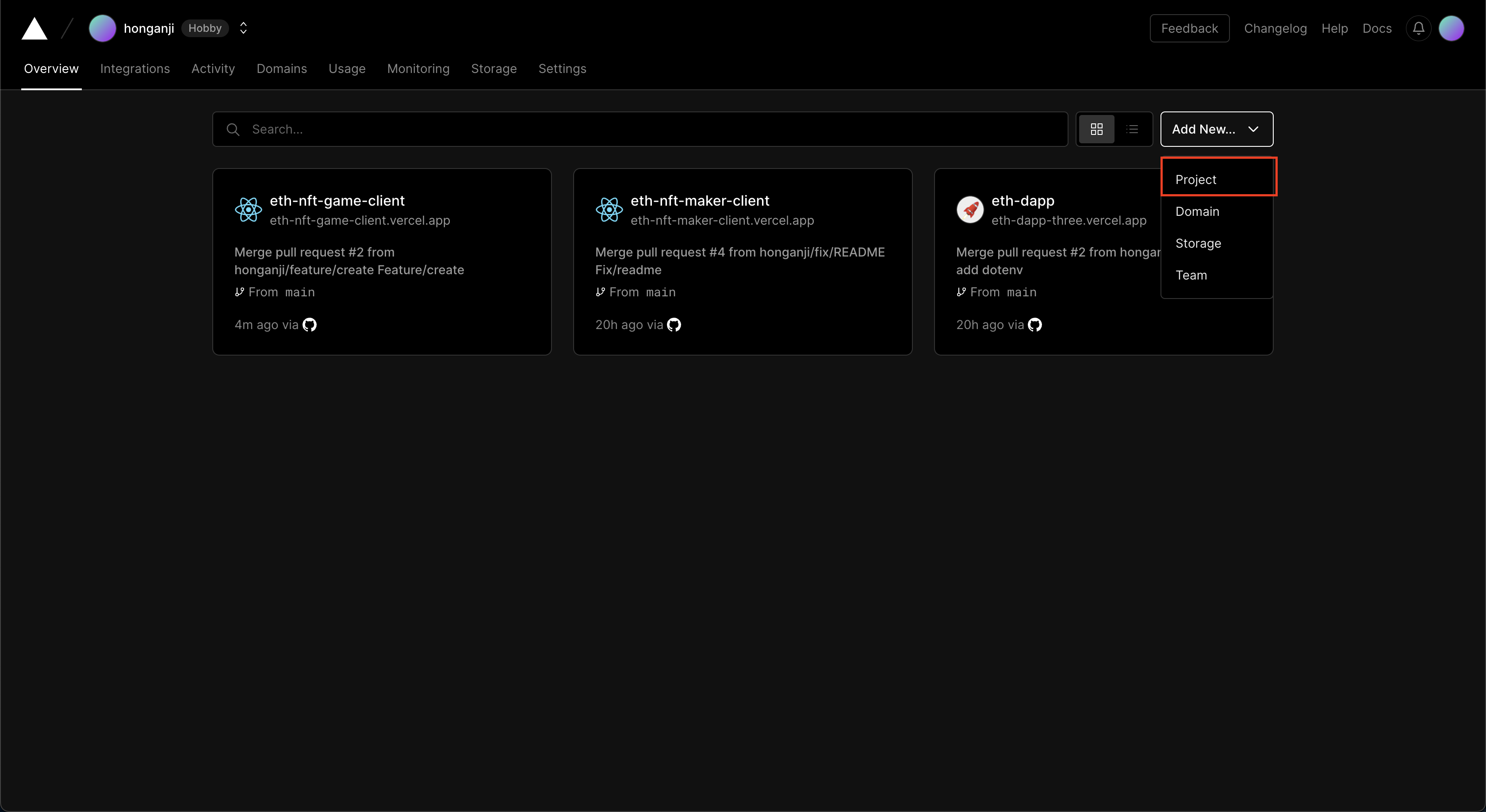This screenshot has height=812, width=1486.
Task: Open the user profile avatar menu
Action: click(x=1452, y=28)
